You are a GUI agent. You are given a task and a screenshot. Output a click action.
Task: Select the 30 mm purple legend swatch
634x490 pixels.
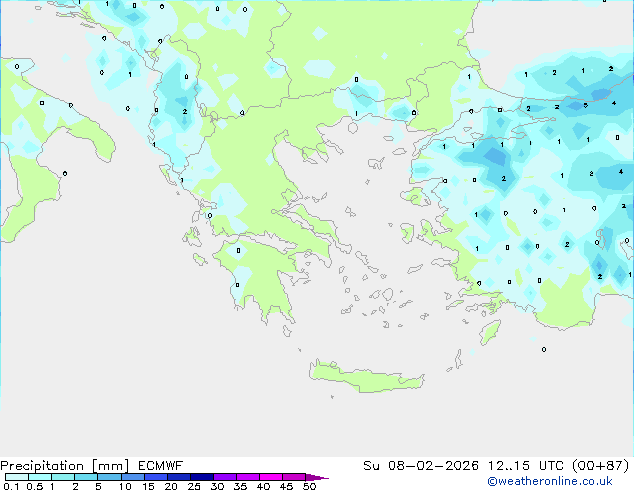tap(225, 477)
